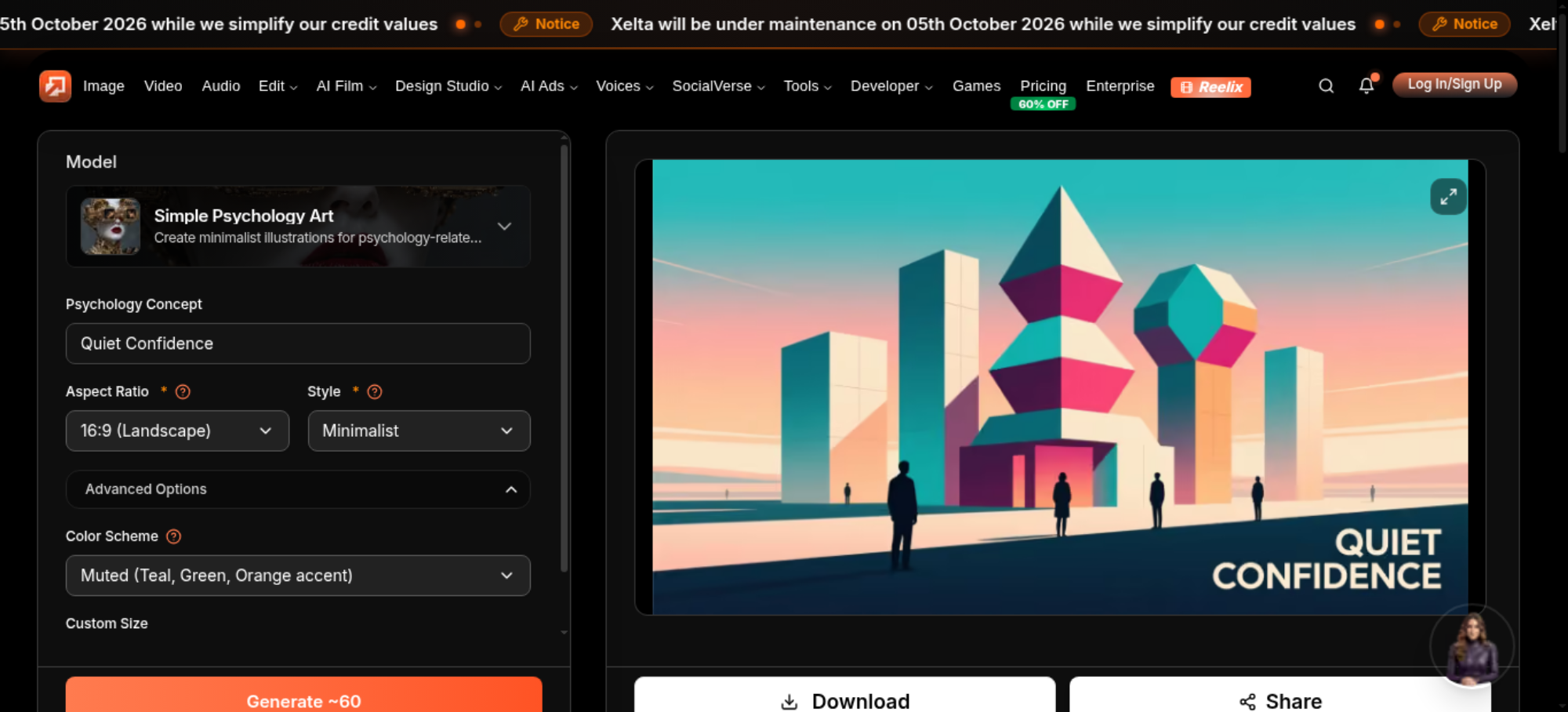This screenshot has height=712, width=1568.
Task: Click the Share button
Action: click(1280, 695)
